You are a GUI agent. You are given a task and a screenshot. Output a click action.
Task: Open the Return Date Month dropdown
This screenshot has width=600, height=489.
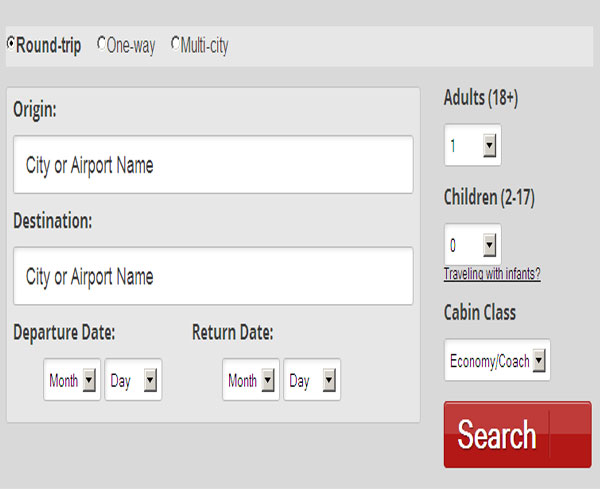pos(251,380)
